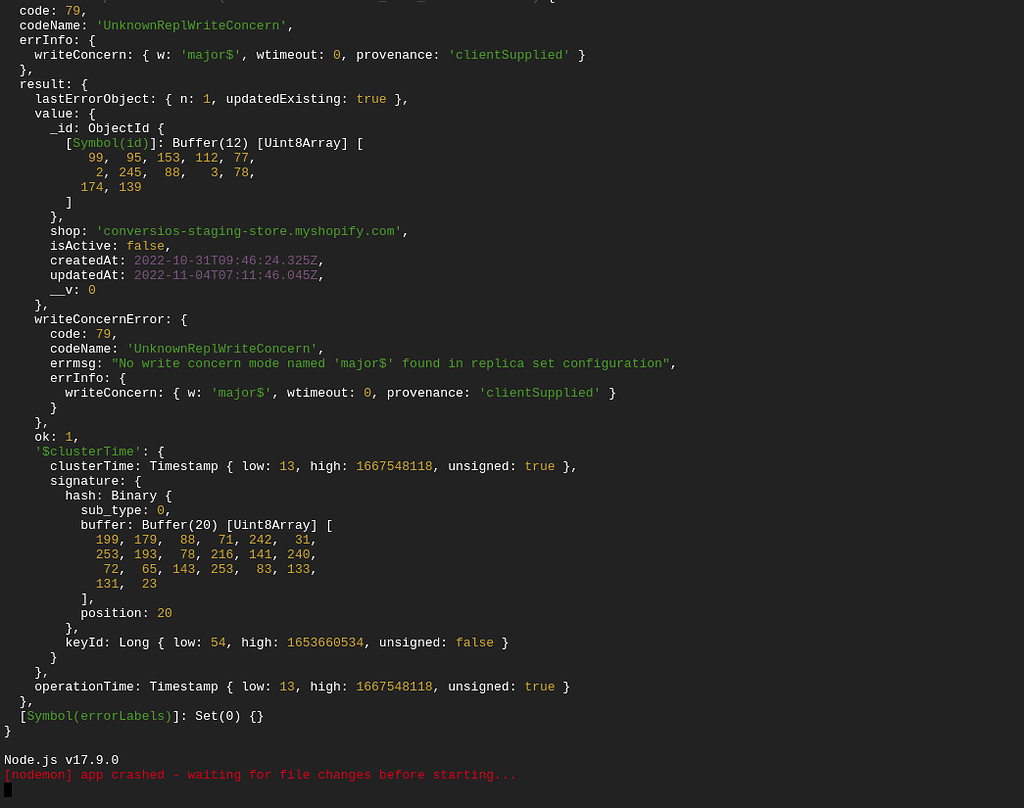Image resolution: width=1024 pixels, height=808 pixels.
Task: Click the '$clusterTime' key
Action: 87,452
